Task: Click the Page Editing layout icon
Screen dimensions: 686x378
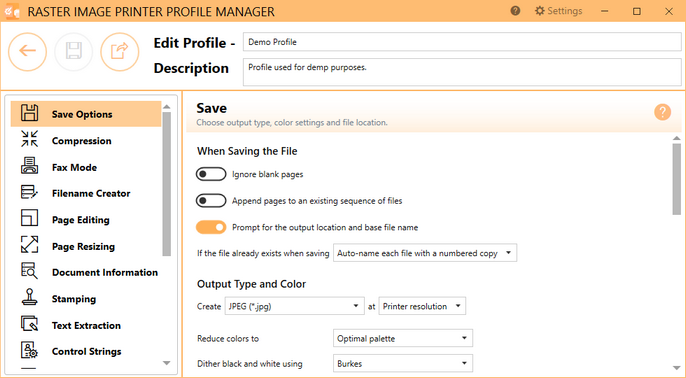Action: point(29,218)
